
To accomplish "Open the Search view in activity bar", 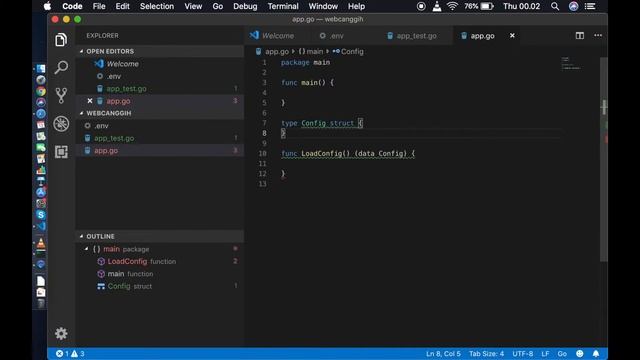I will (x=61, y=67).
